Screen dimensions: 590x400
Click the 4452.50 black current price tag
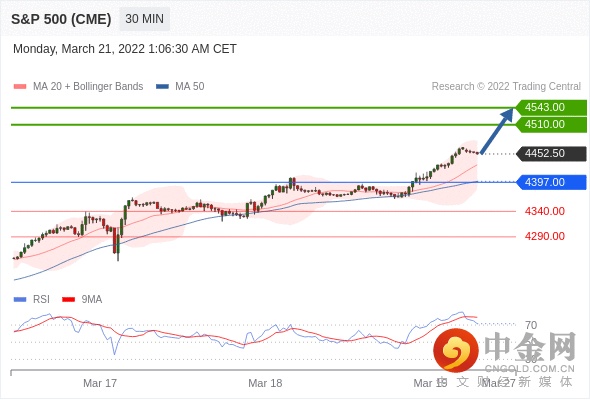pos(551,154)
